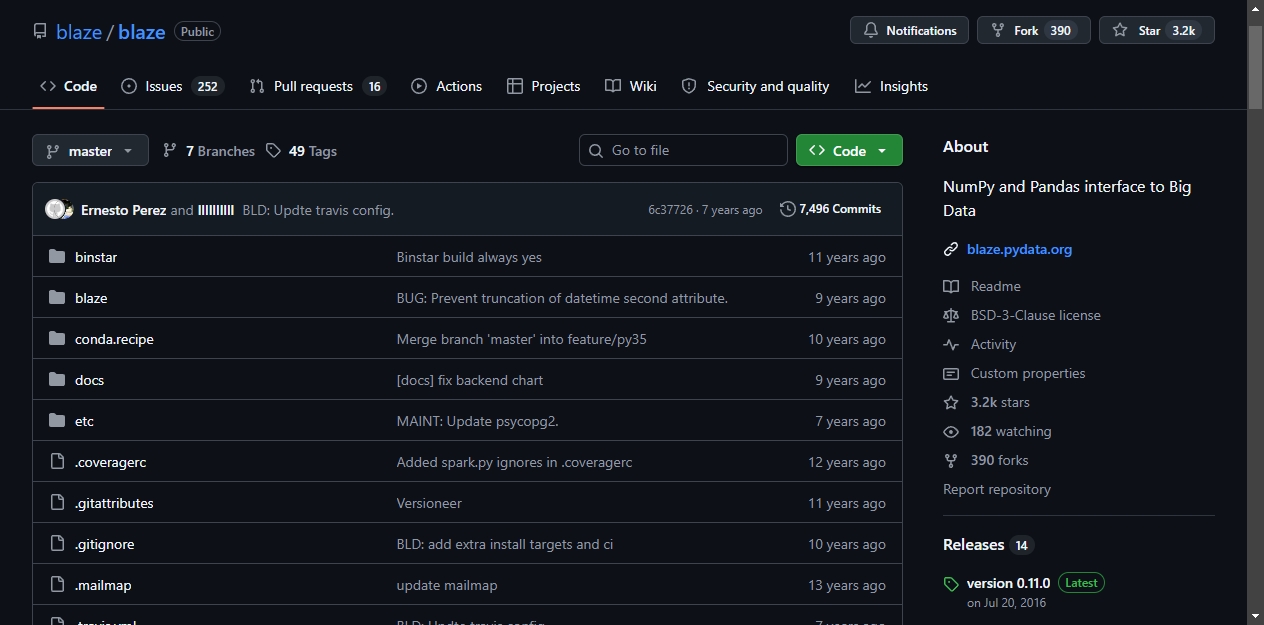The image size is (1264, 625).
Task: Go to the Actions tab
Action: tap(446, 86)
